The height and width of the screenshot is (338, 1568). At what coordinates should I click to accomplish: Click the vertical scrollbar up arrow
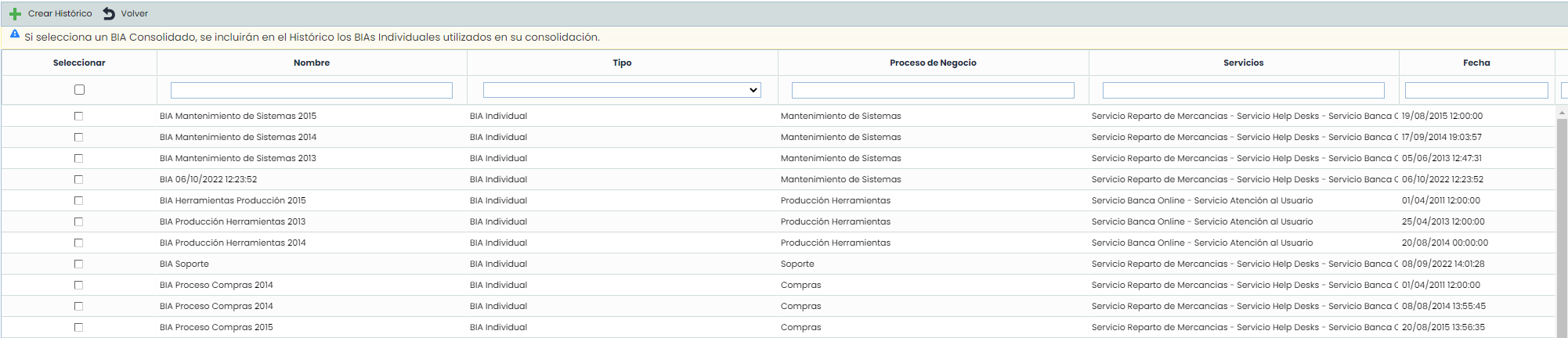point(1562,113)
